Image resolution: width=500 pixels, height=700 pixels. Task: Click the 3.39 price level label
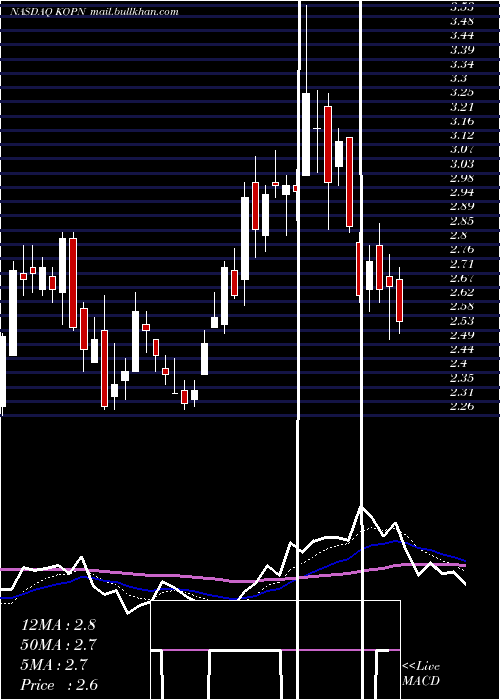coord(462,50)
